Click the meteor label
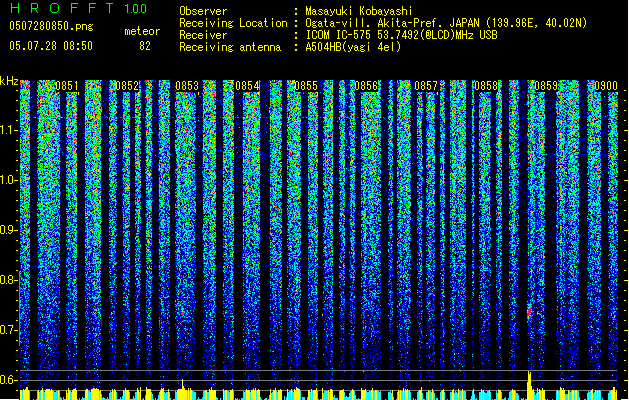Viewport: 629px width, 400px height. [x=142, y=31]
